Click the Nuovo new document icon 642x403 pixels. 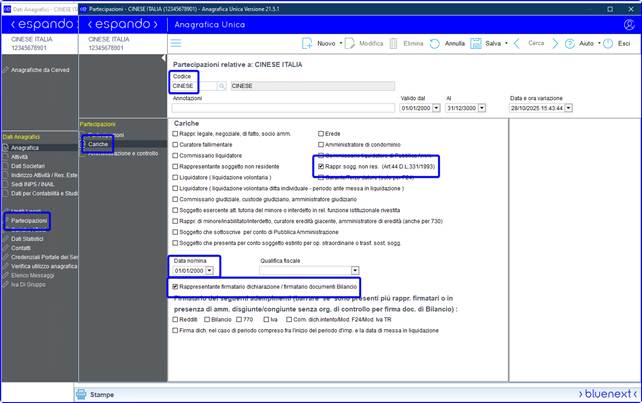pyautogui.click(x=307, y=43)
